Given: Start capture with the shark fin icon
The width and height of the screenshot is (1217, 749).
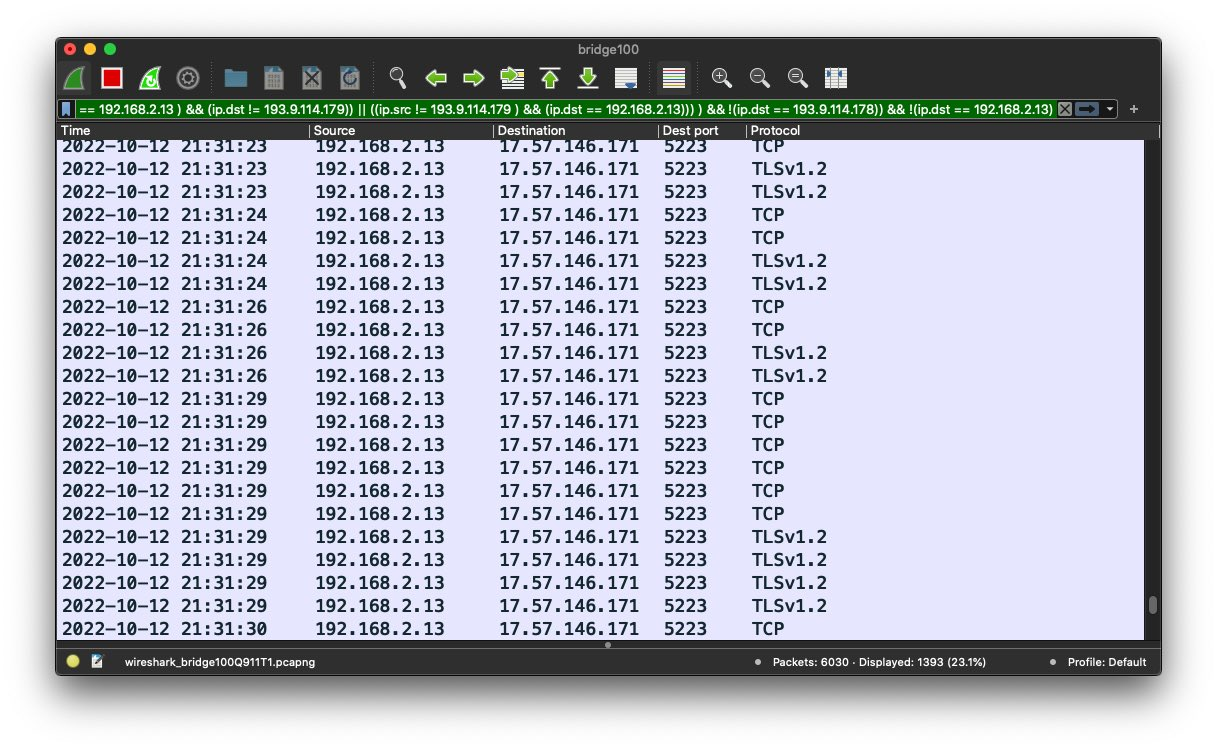Looking at the screenshot, I should tap(73, 78).
